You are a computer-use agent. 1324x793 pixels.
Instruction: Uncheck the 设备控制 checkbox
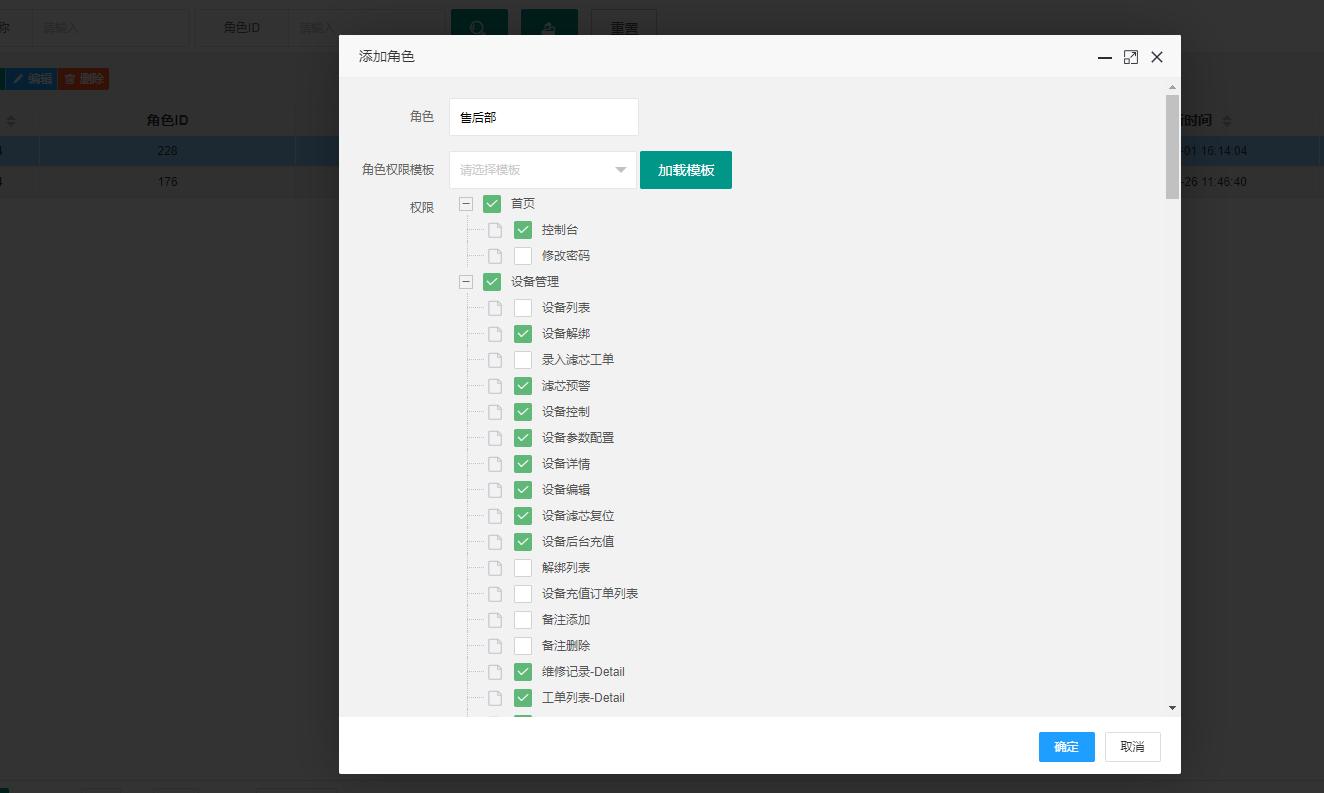tap(523, 412)
